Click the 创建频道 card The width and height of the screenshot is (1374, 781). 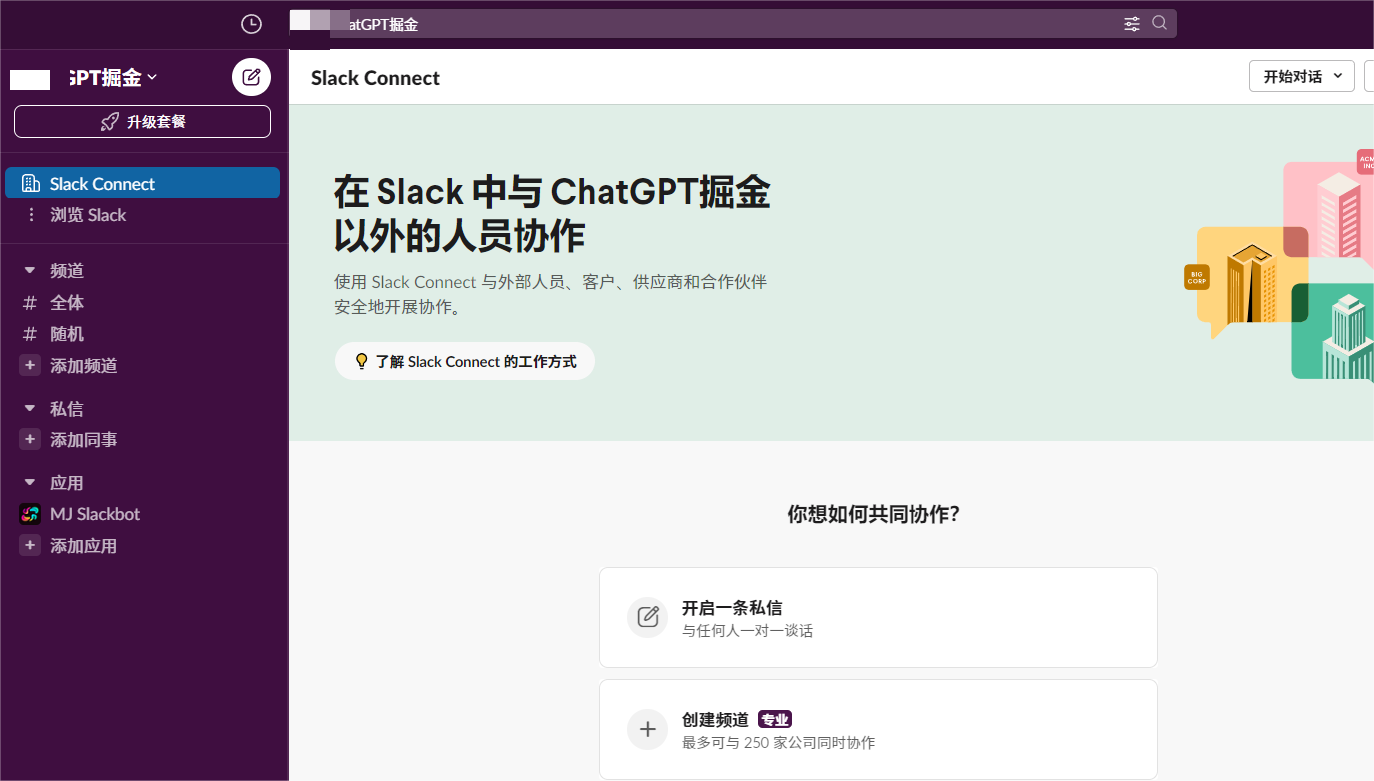(x=878, y=730)
